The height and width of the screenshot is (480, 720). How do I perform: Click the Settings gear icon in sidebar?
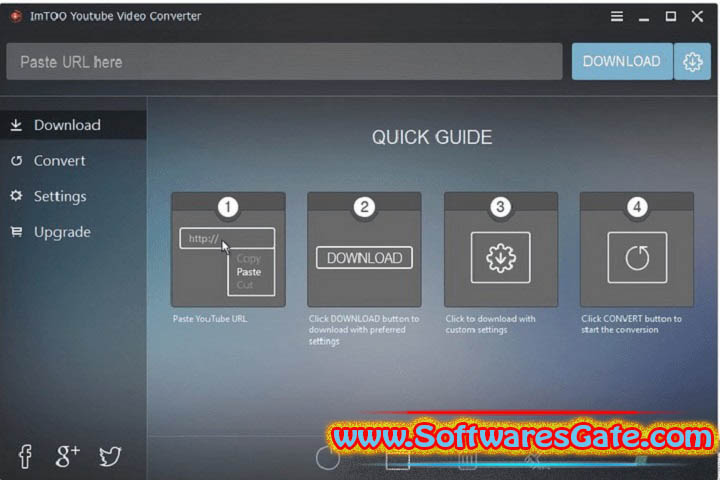click(x=17, y=196)
